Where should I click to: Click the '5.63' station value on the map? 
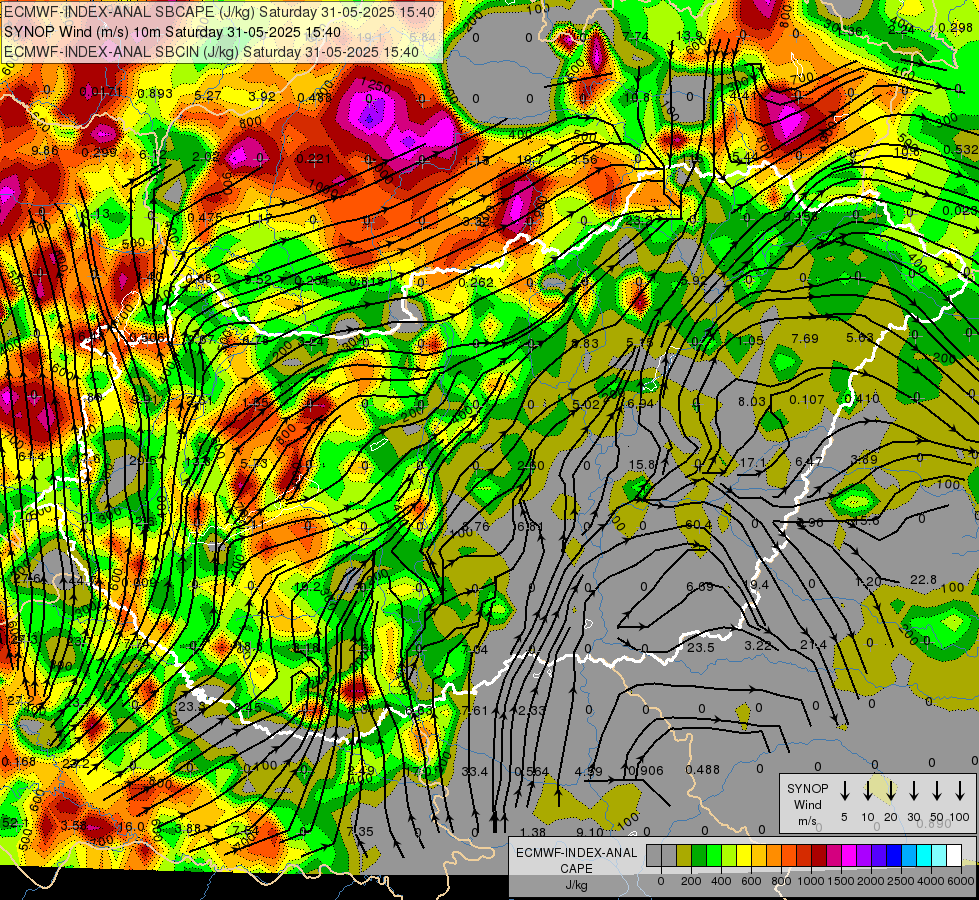[860, 338]
